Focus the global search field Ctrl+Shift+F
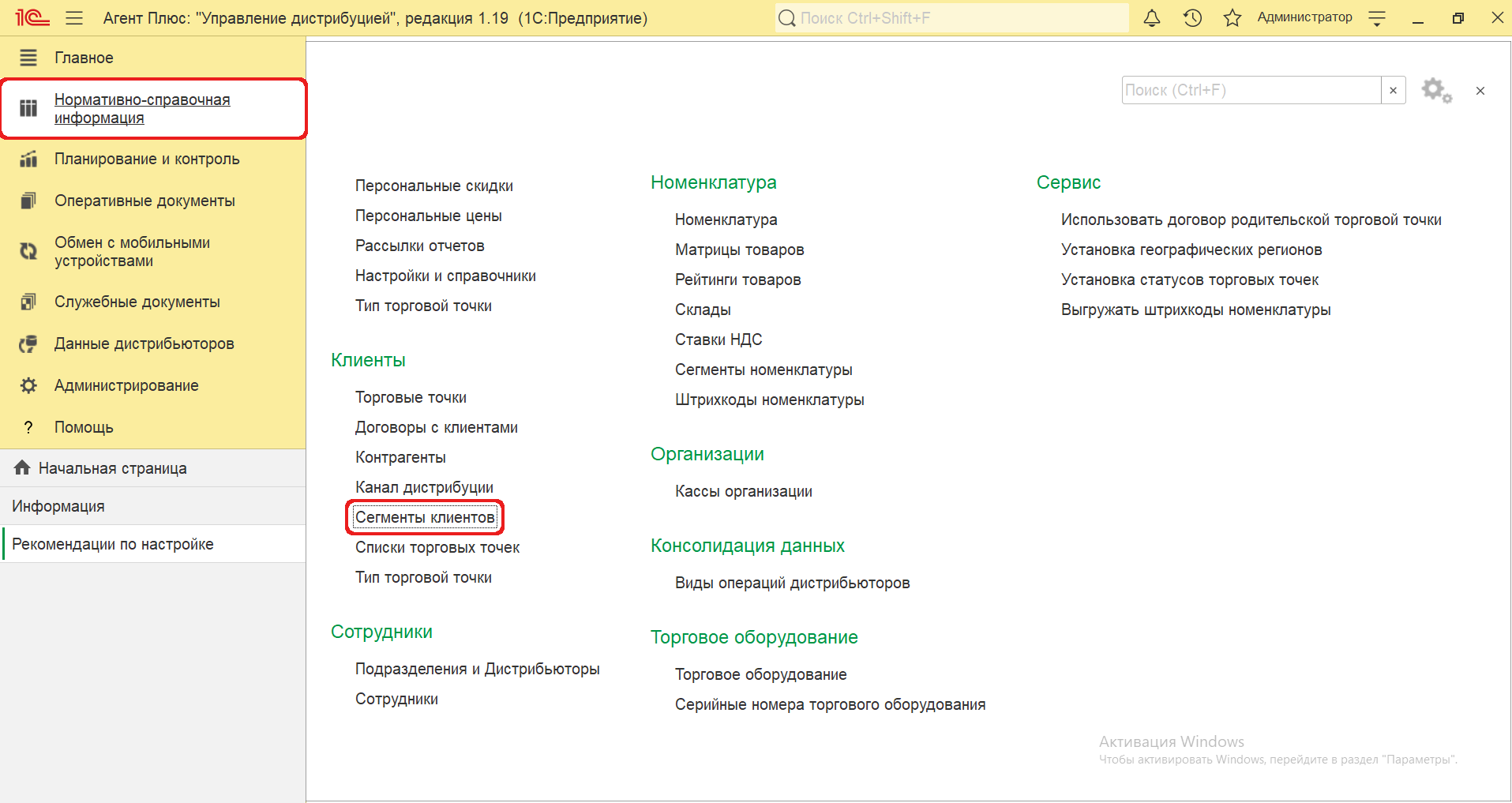Image resolution: width=1512 pixels, height=803 pixels. point(951,18)
